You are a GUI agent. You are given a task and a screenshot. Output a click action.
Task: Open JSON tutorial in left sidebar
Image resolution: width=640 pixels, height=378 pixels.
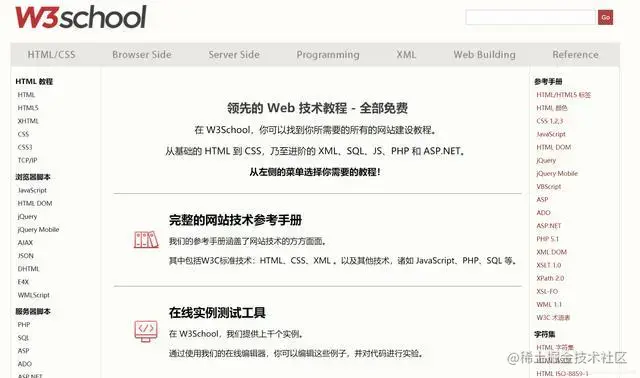(25, 256)
